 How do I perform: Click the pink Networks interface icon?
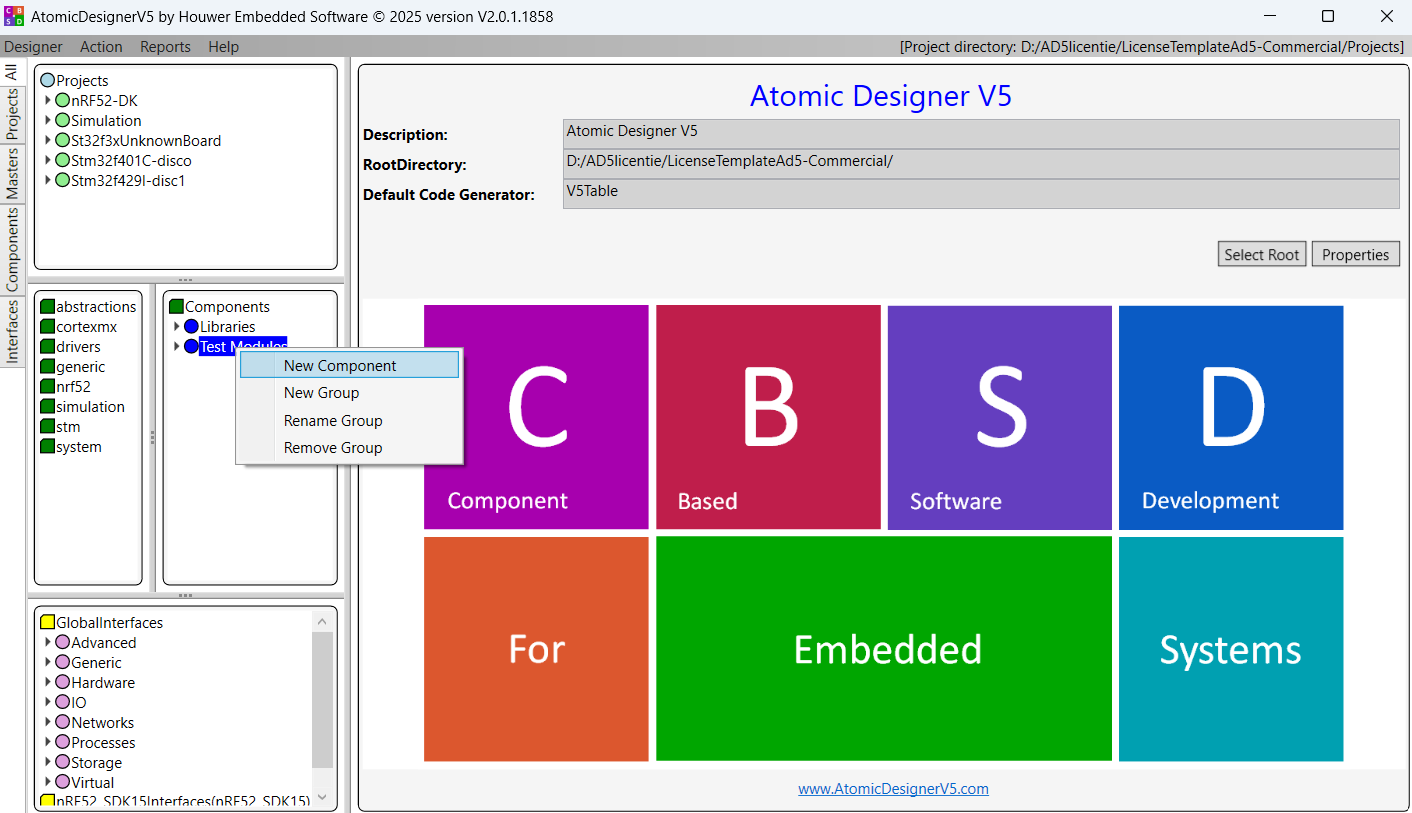point(62,723)
